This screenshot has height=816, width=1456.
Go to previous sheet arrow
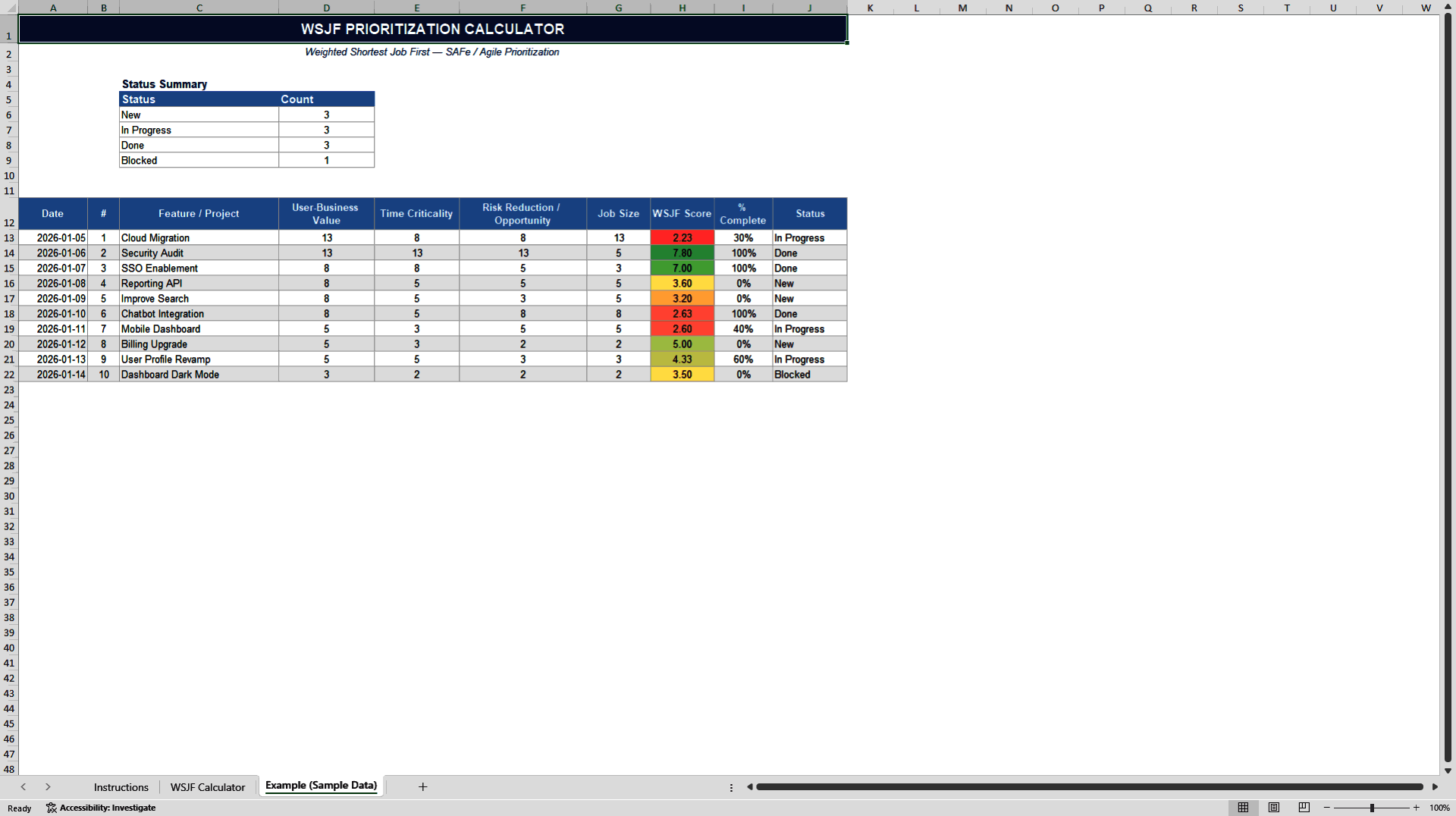click(x=24, y=787)
